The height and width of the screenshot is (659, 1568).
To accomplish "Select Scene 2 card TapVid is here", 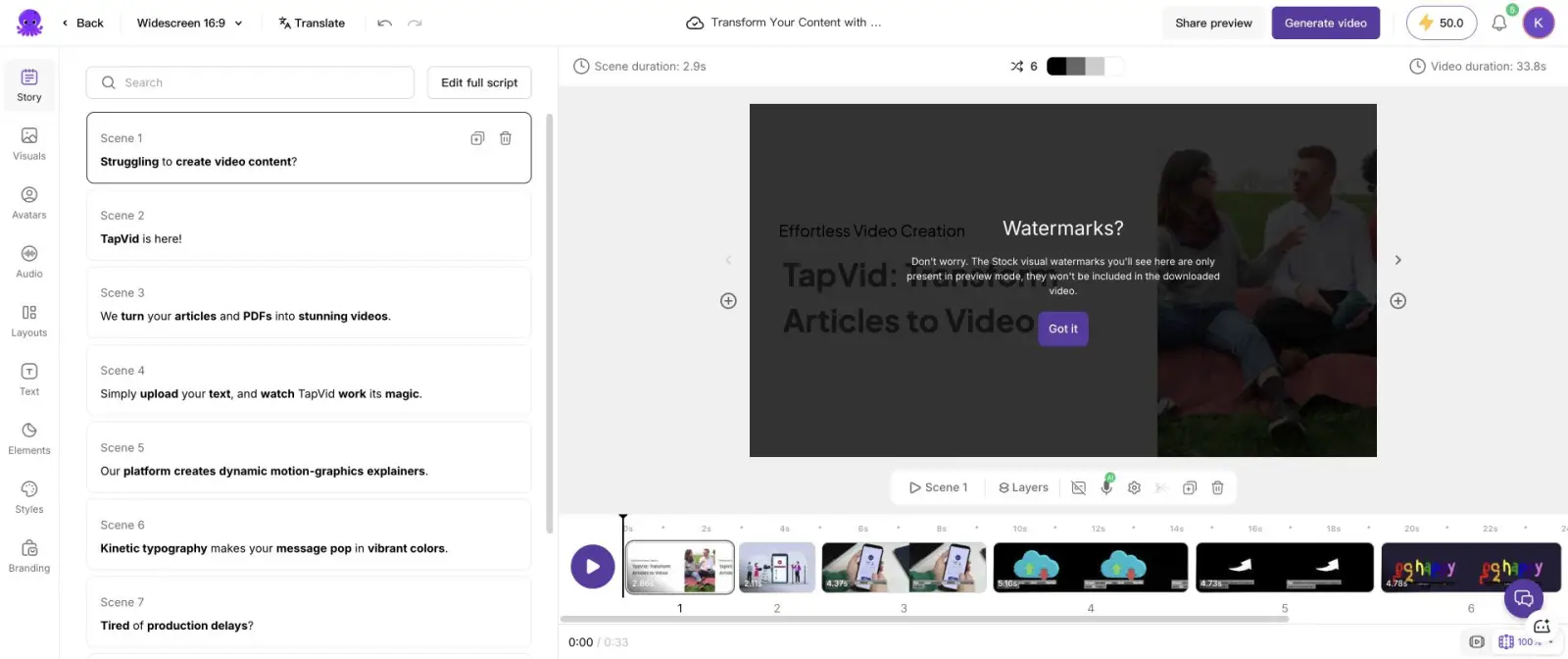I will 309,227.
